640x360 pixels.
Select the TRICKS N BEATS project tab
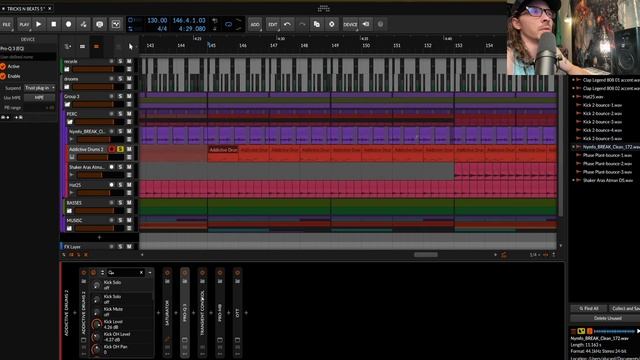[x=25, y=9]
